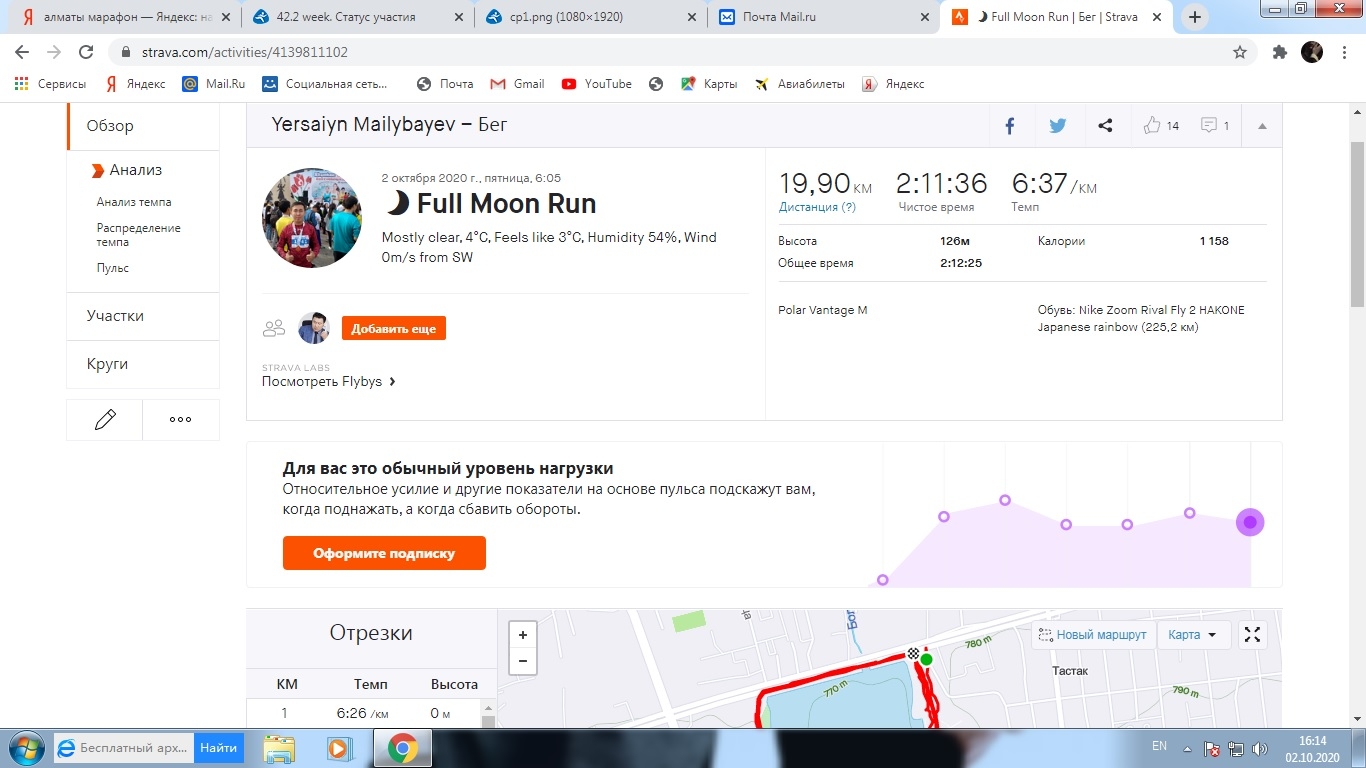
Task: Click the pencil edit activity icon
Action: coord(105,420)
